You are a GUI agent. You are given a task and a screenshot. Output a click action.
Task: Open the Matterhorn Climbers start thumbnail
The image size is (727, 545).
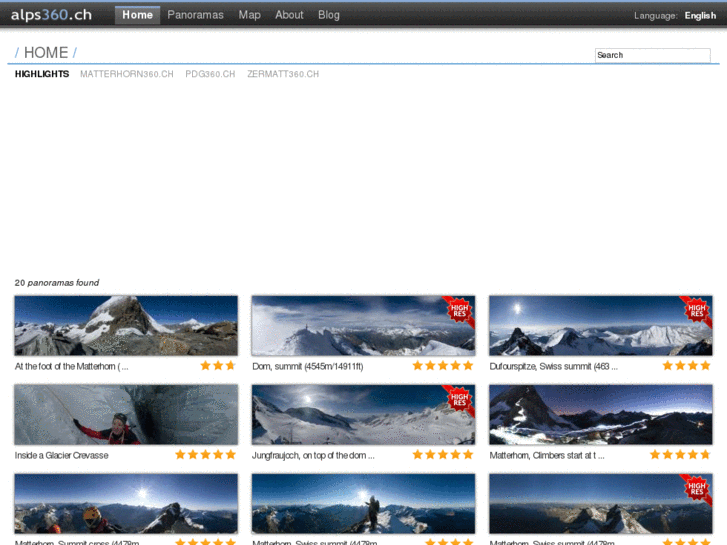tap(601, 415)
